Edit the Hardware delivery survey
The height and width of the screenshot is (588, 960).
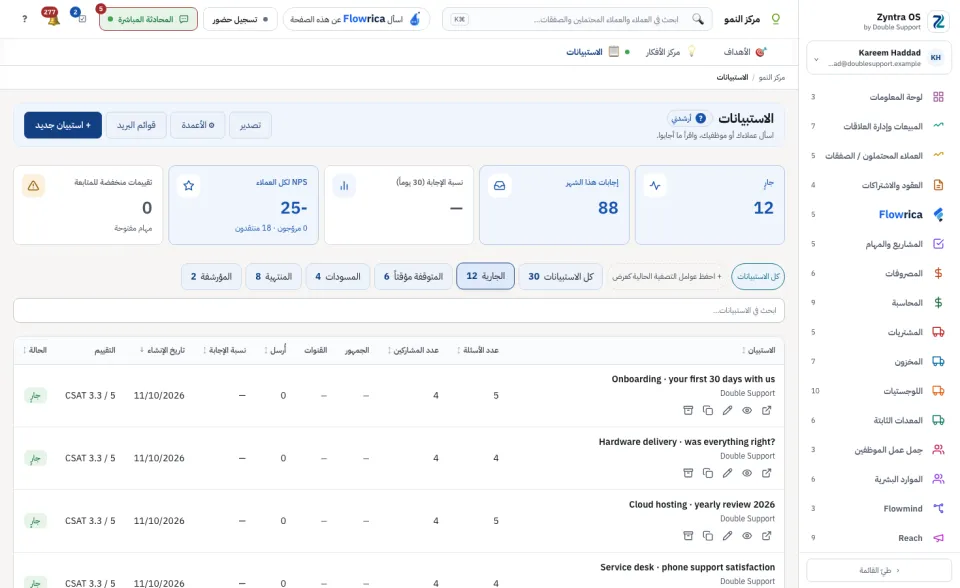point(727,473)
